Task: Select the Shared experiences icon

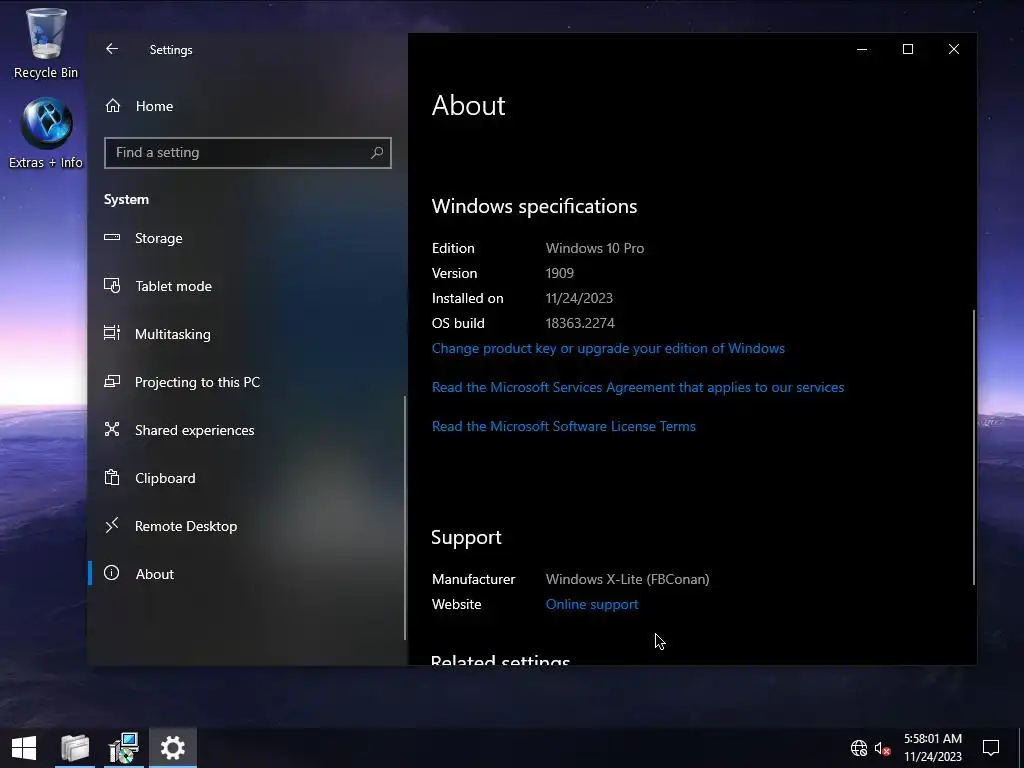Action: click(112, 429)
